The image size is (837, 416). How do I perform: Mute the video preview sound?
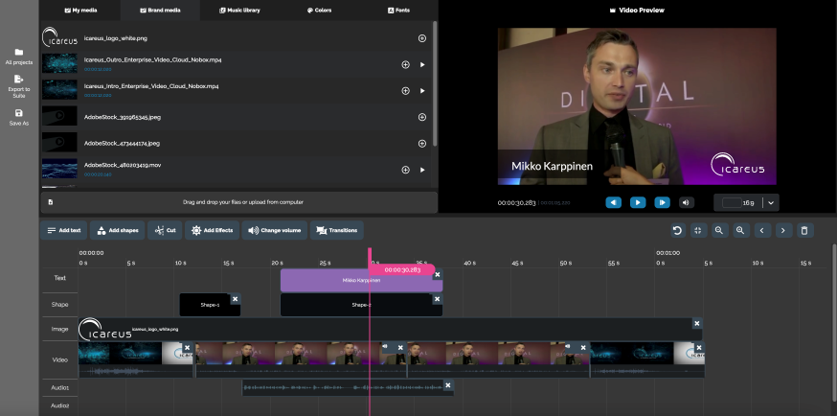pos(686,202)
